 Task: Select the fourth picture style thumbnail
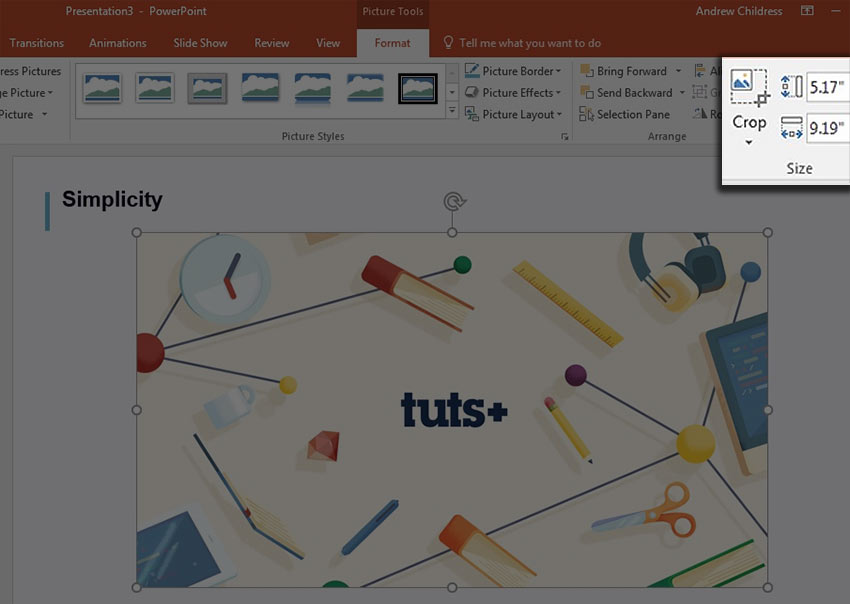[x=260, y=88]
